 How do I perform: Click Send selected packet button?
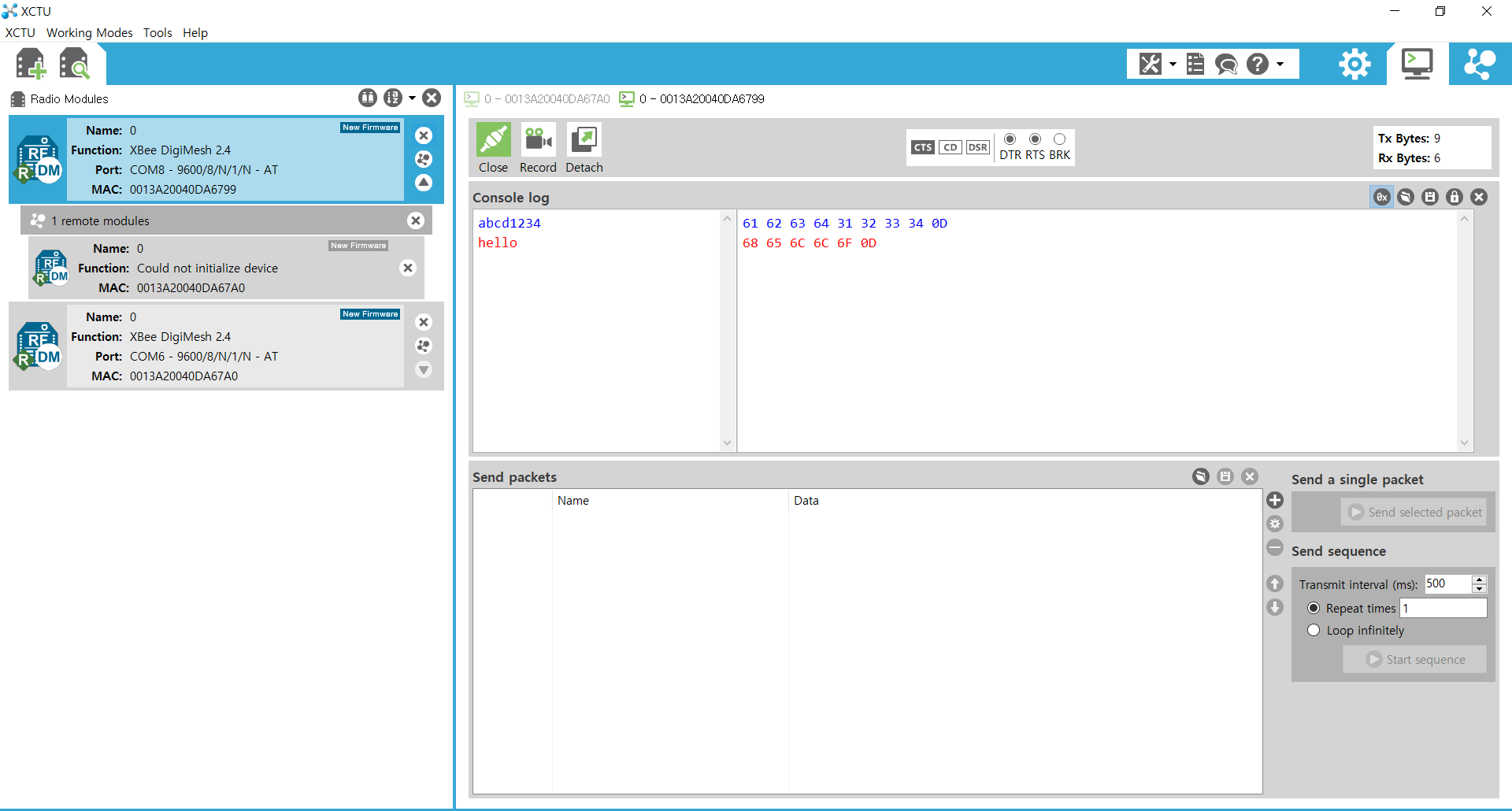click(1414, 512)
